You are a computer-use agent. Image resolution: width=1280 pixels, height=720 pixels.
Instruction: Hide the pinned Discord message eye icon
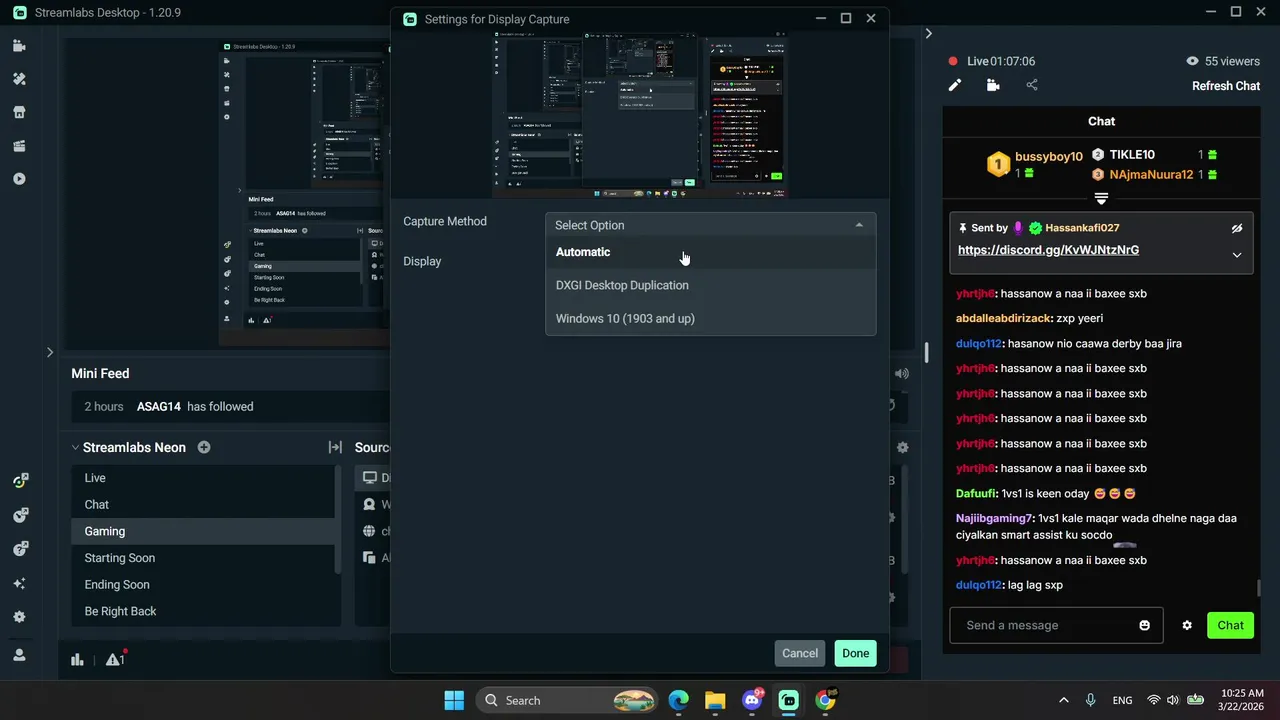(1237, 228)
